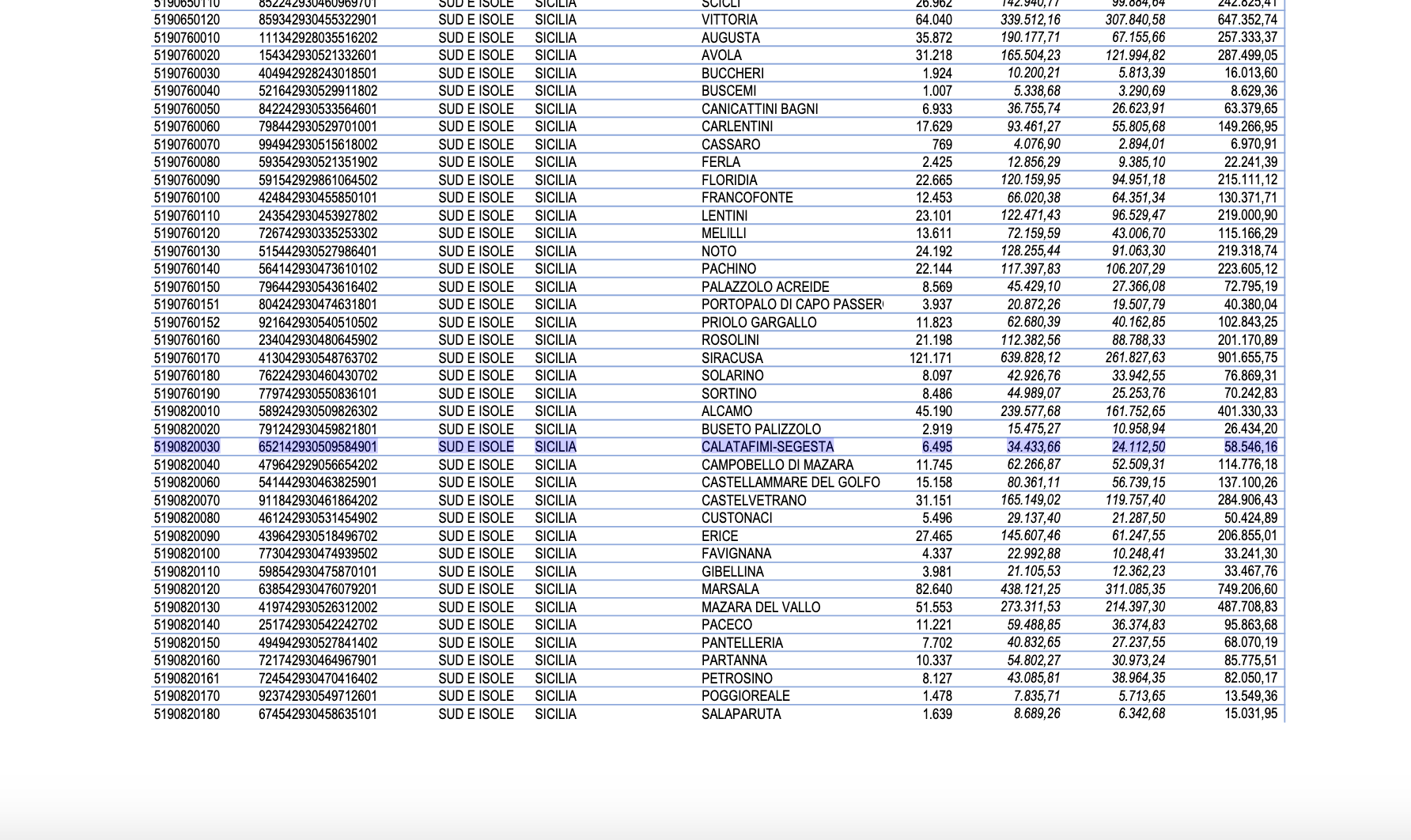1411x840 pixels.
Task: Click BUSETO PALIZZOLO name
Action: click(x=761, y=429)
